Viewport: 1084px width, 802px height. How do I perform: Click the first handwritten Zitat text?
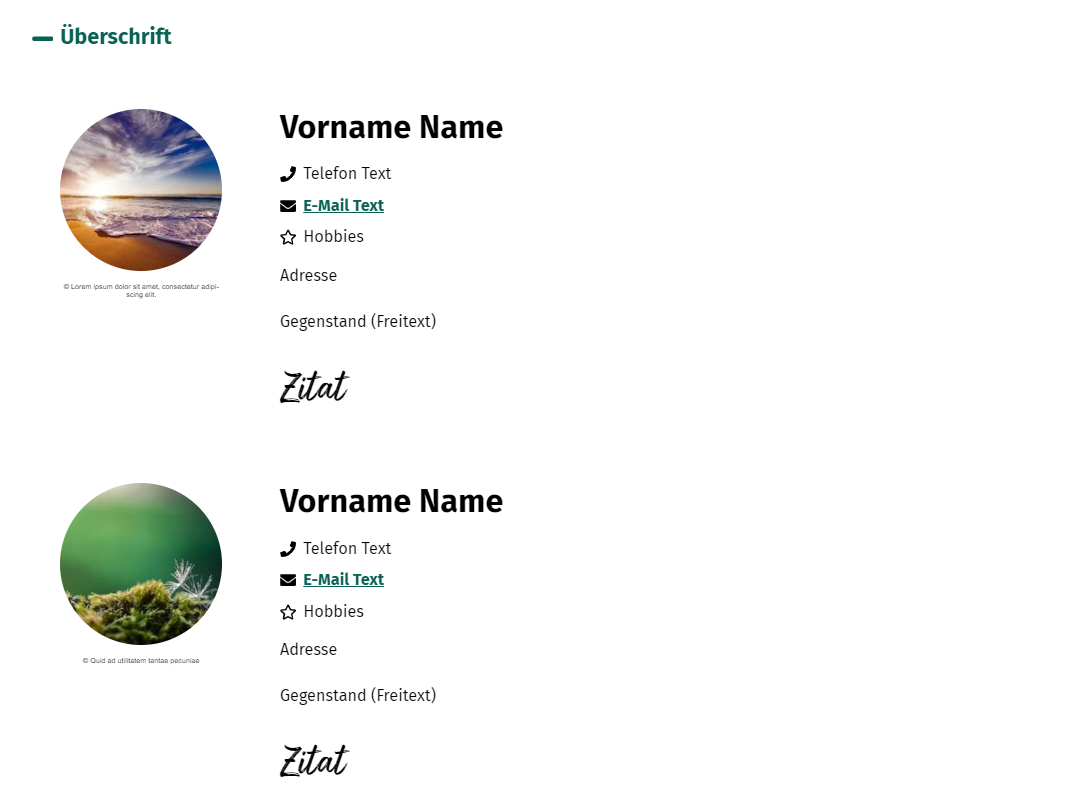click(315, 386)
